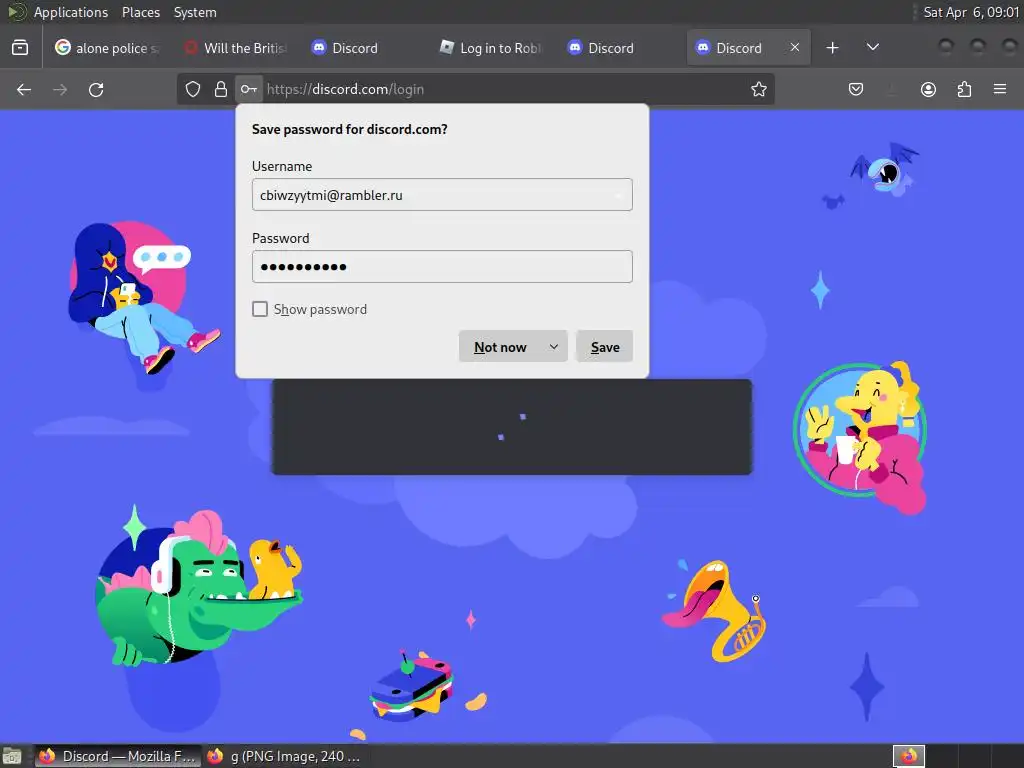Open the Places menu
The height and width of the screenshot is (768, 1024).
[140, 12]
